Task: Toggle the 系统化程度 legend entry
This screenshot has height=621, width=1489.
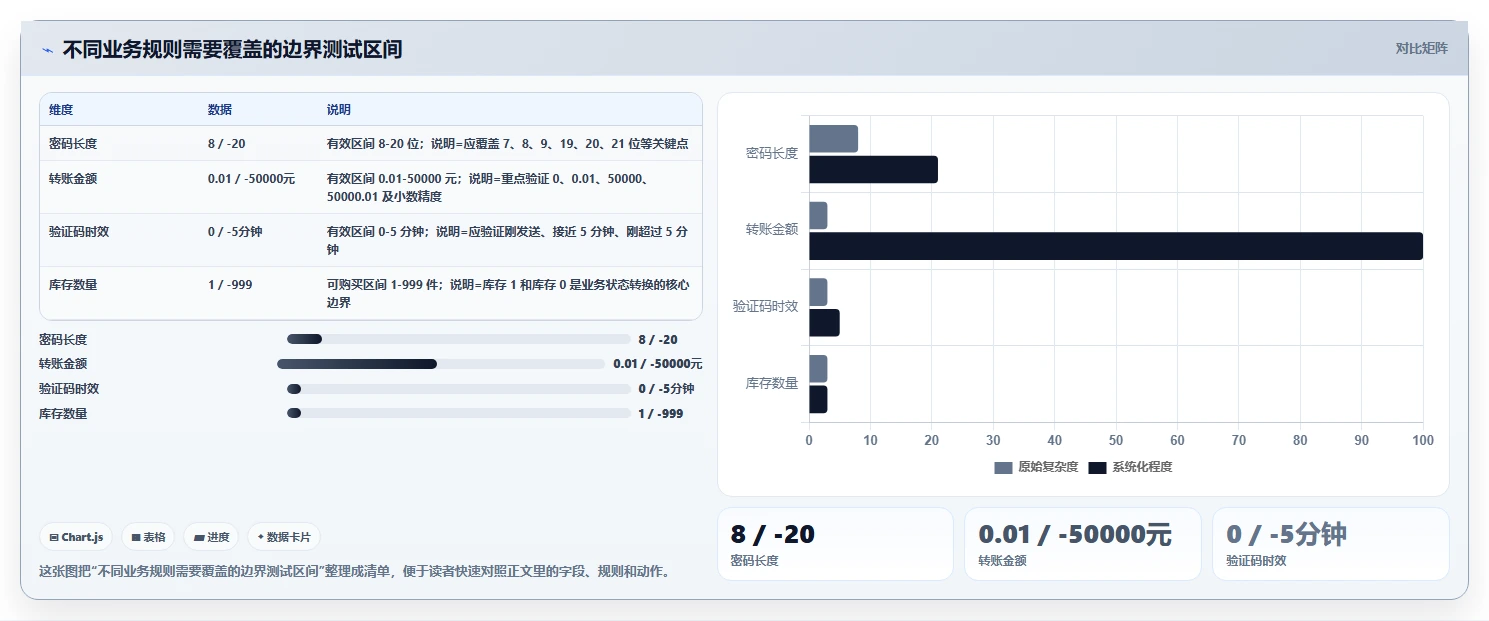Action: (1130, 467)
